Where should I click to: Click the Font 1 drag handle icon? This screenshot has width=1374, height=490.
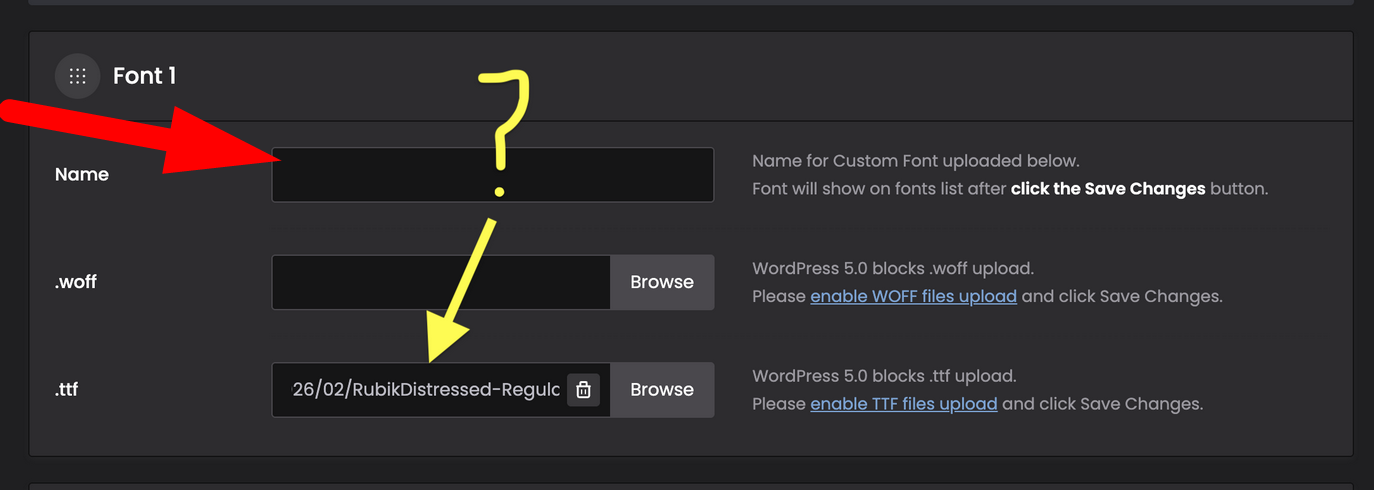coord(77,76)
